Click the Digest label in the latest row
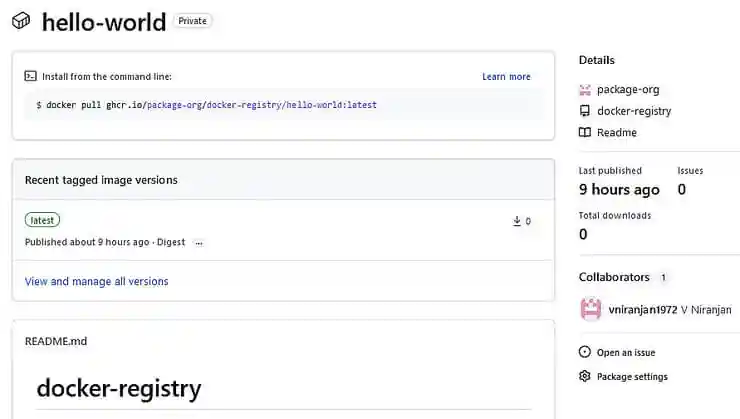 [x=171, y=242]
